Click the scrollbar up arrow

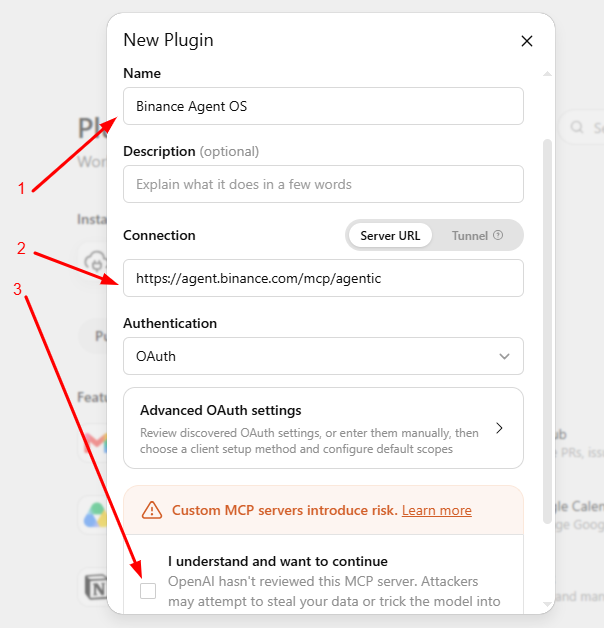click(x=547, y=74)
